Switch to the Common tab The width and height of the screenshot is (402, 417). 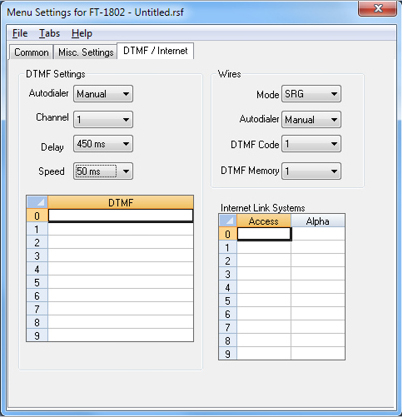pos(31,52)
